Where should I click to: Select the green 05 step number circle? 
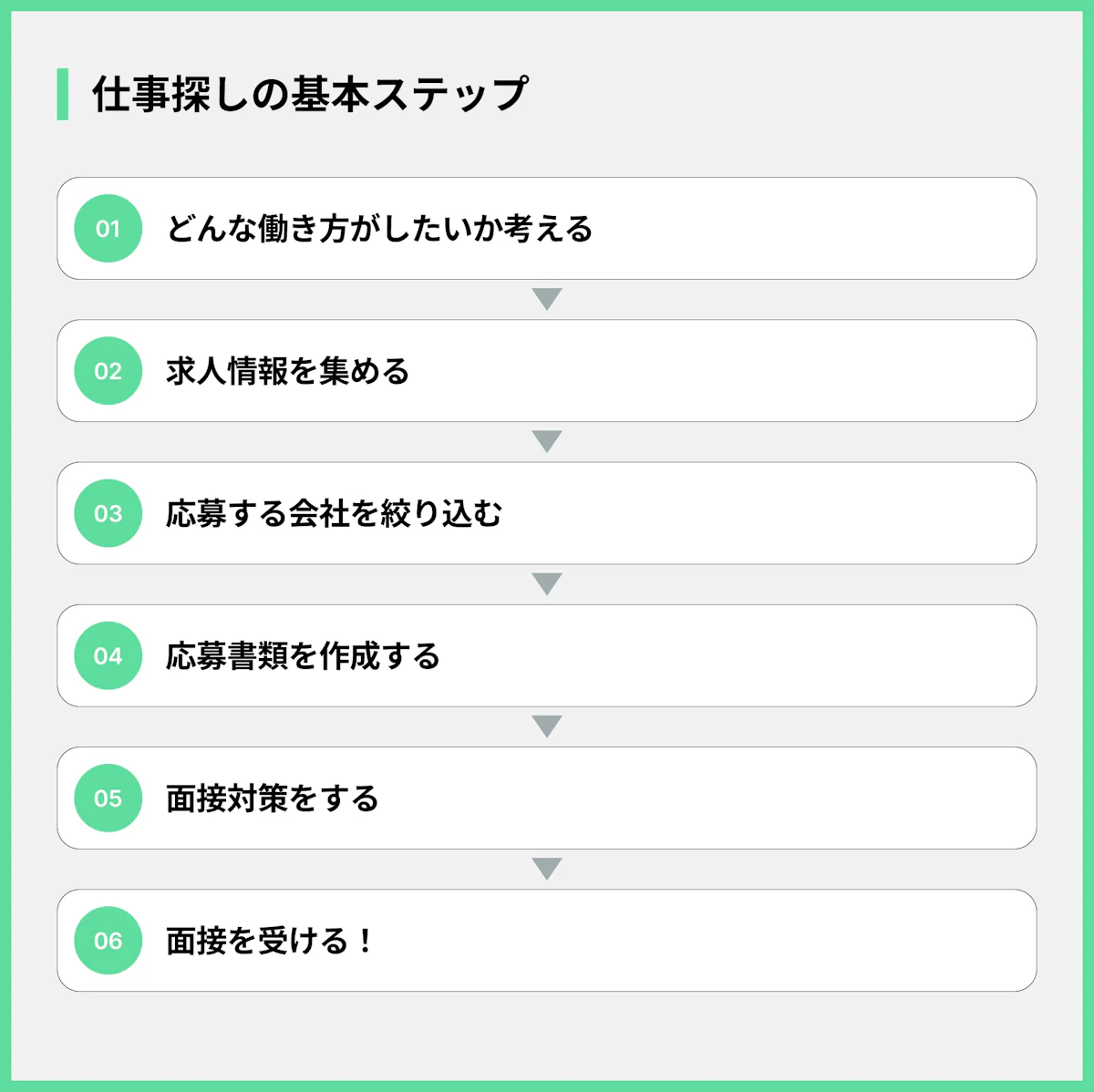(108, 798)
